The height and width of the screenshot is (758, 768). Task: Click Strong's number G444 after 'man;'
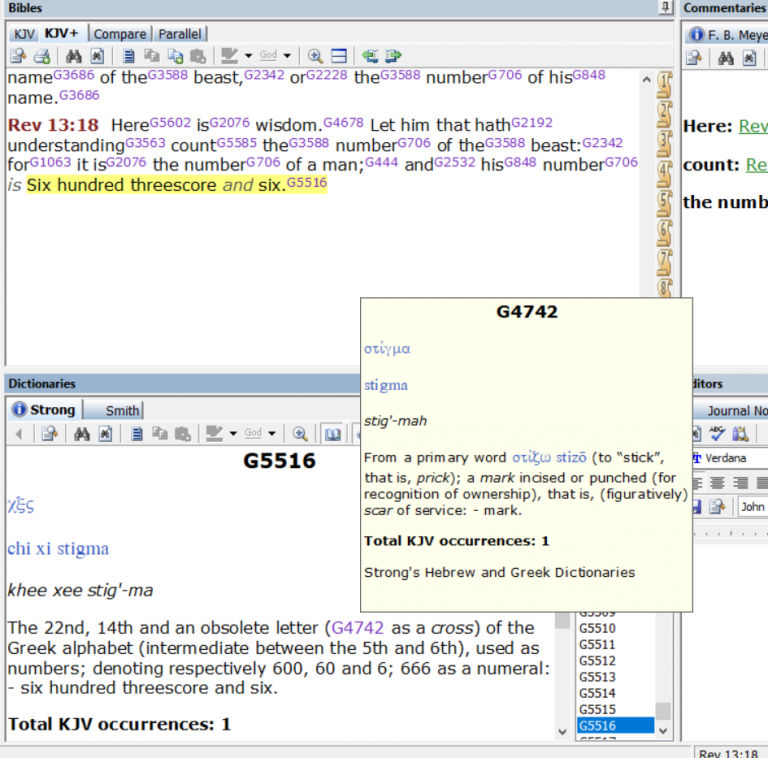pos(382,162)
